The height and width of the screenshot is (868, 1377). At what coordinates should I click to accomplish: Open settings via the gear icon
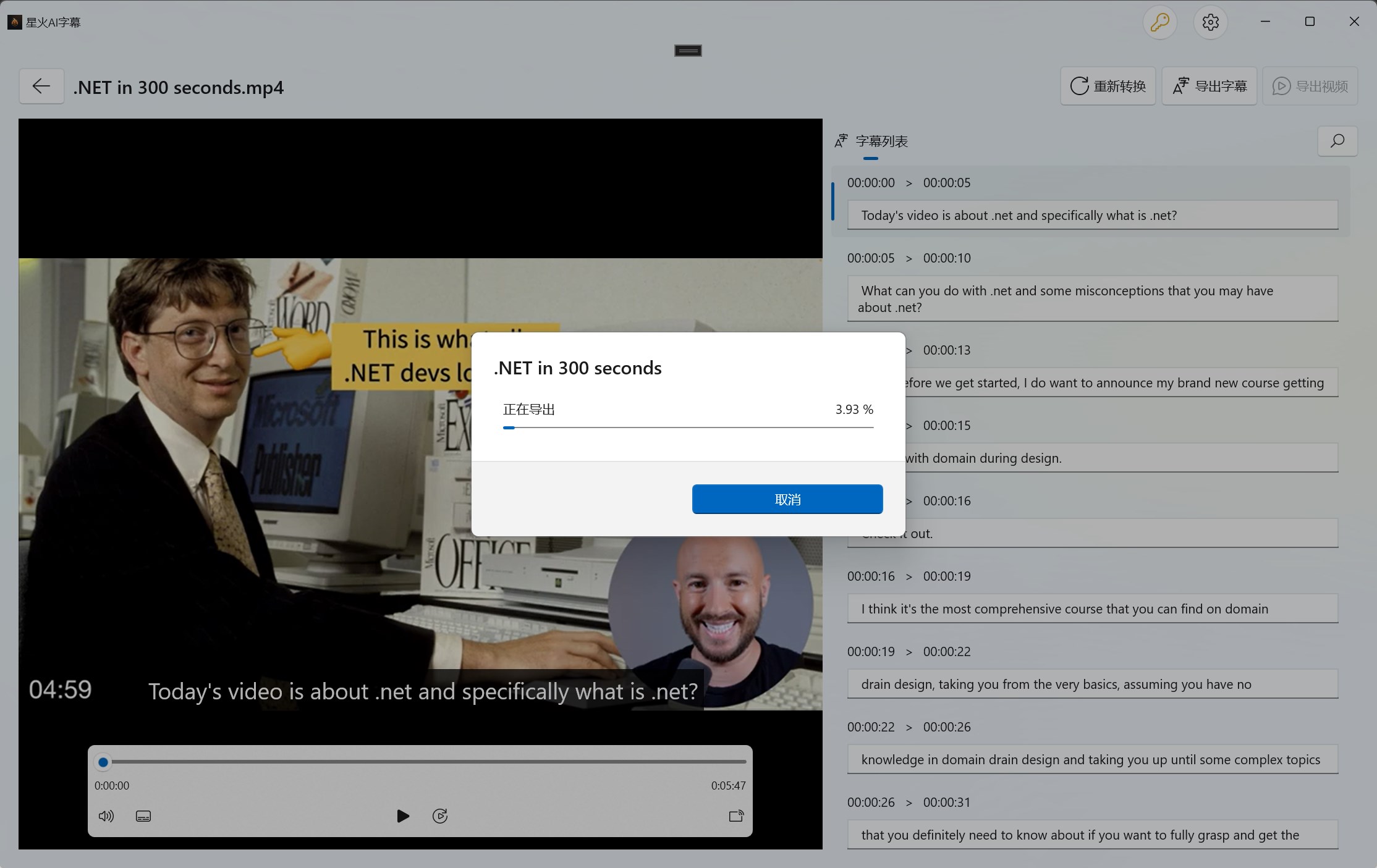(1210, 22)
